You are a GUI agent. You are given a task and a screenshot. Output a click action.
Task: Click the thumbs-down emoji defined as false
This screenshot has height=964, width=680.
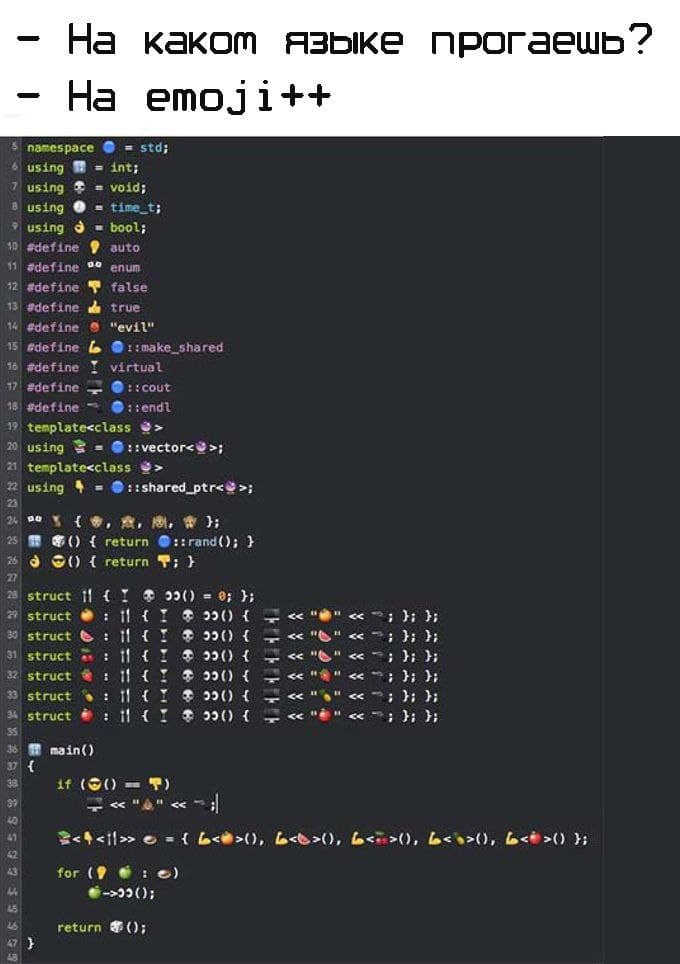tap(95, 287)
